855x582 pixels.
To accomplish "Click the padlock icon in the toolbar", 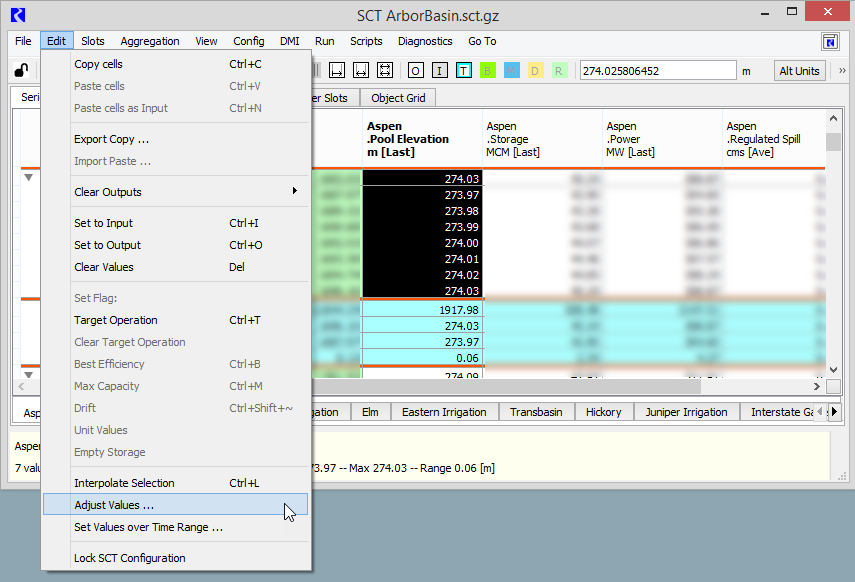I will [20, 71].
